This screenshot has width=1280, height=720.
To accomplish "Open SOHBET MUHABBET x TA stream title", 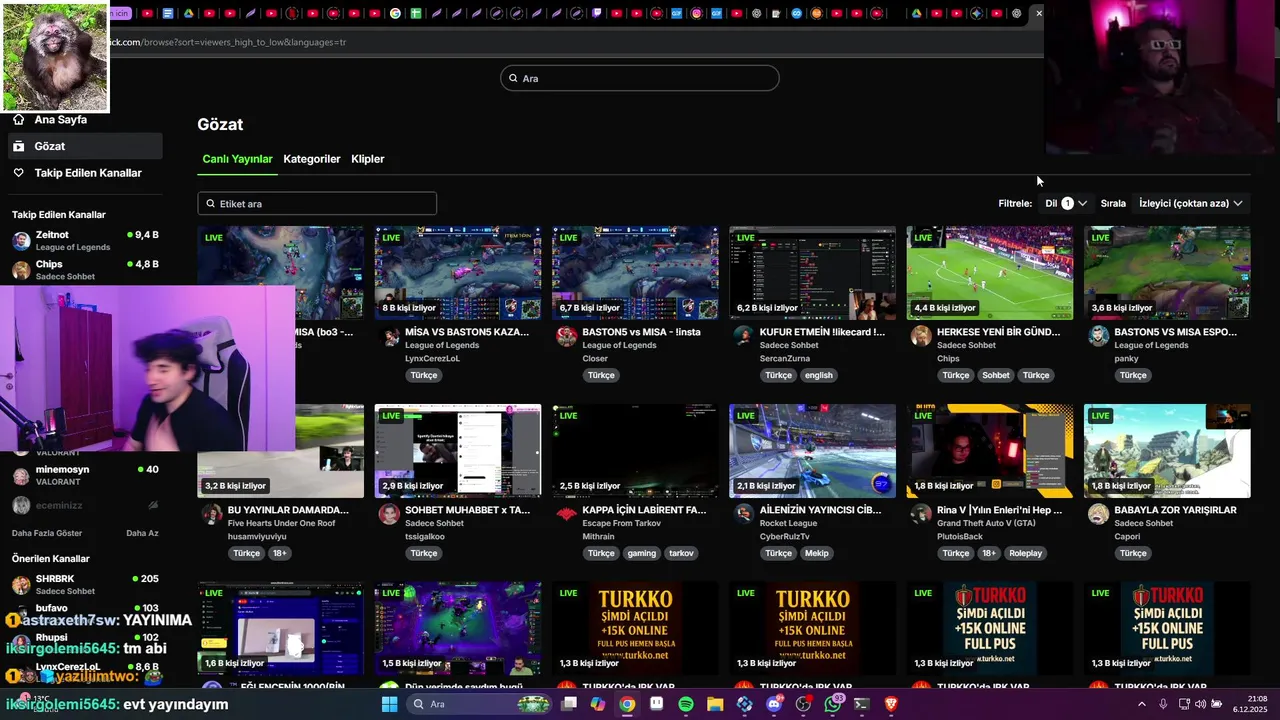I will point(467,510).
